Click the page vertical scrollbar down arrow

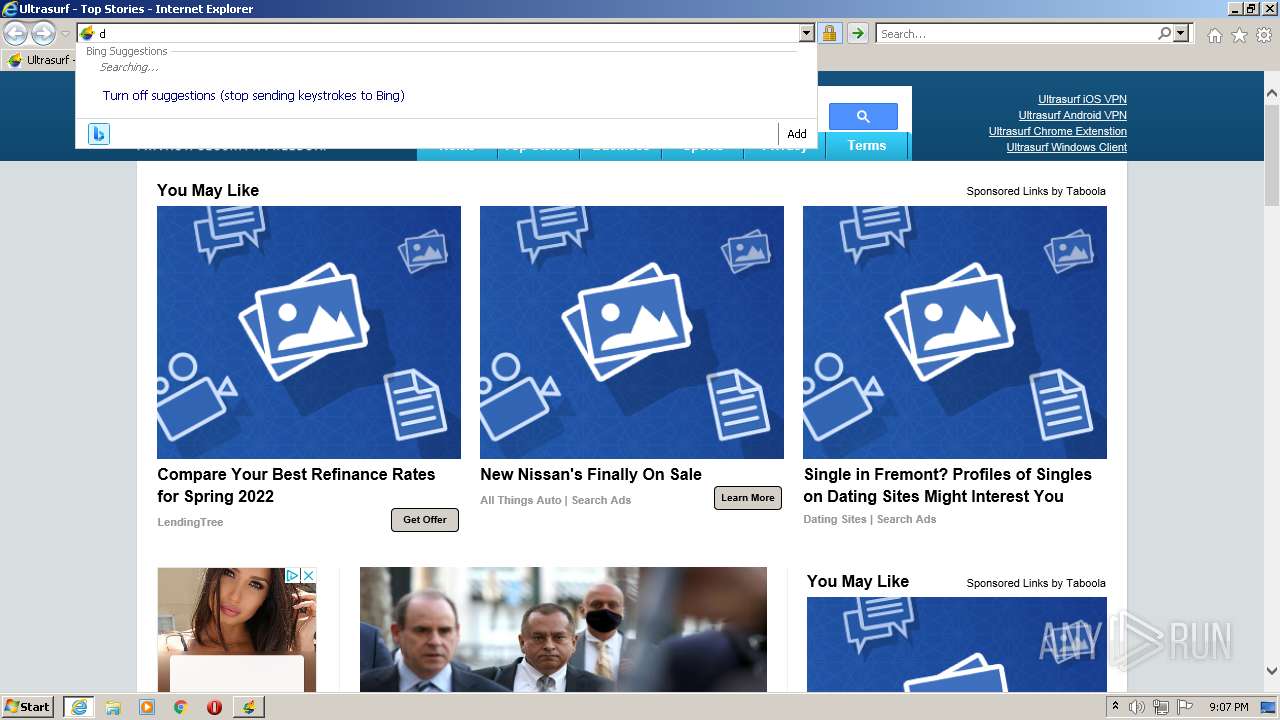(1271, 672)
